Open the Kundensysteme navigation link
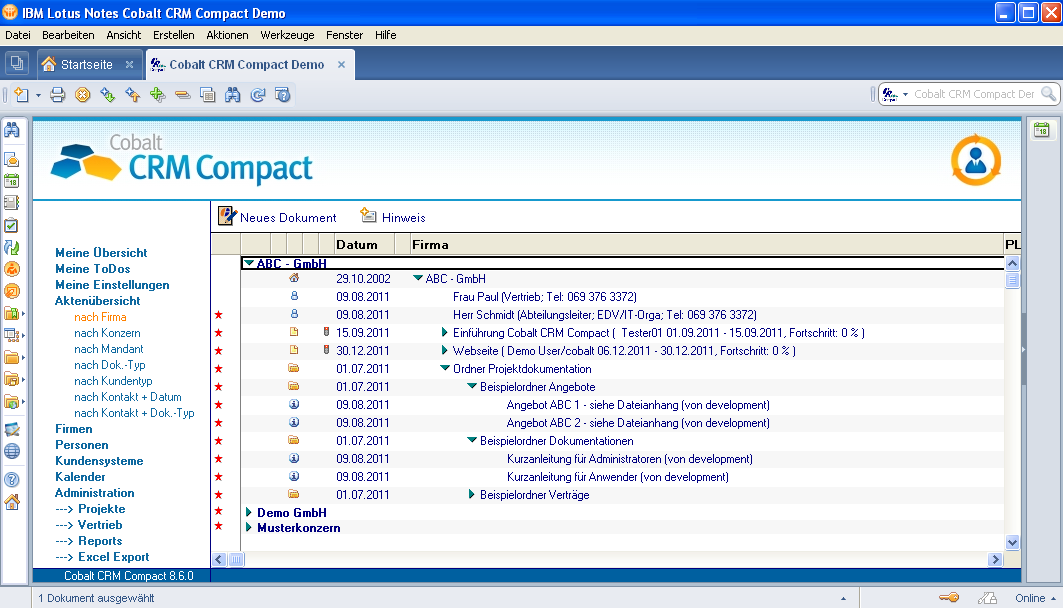 click(x=99, y=461)
